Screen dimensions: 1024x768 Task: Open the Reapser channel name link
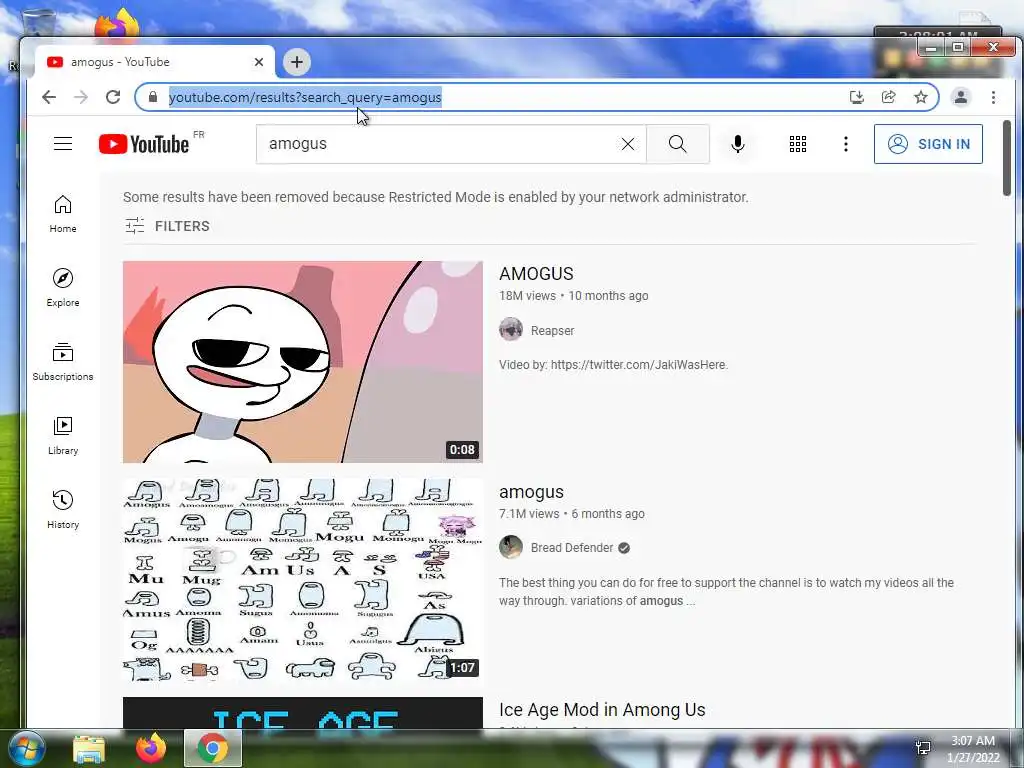552,330
